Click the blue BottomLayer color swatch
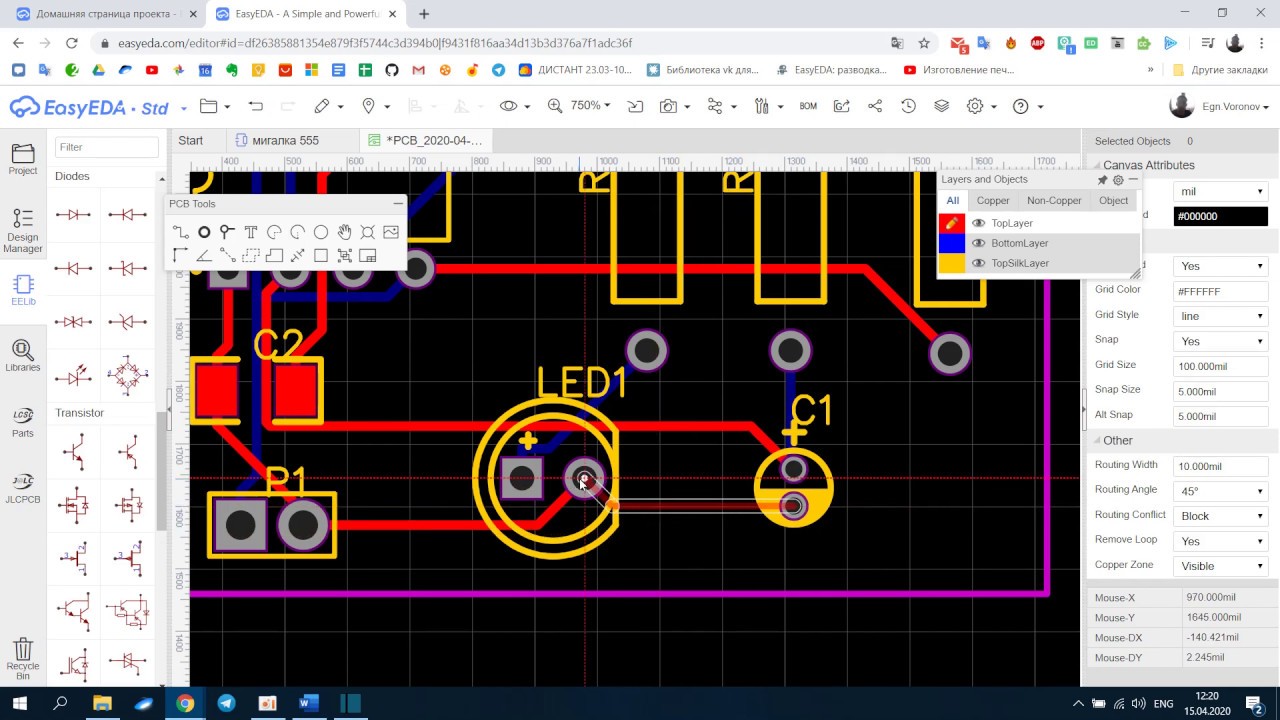This screenshot has height=720, width=1280. pos(951,243)
